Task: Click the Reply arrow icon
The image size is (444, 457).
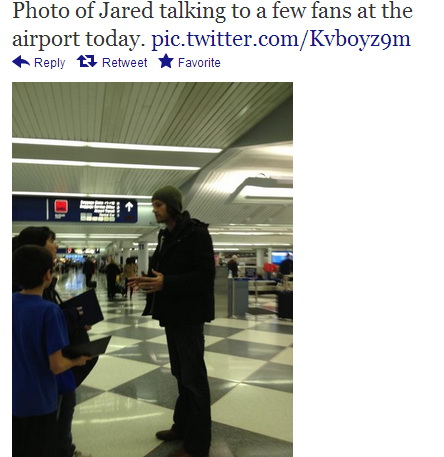Action: pos(21,62)
